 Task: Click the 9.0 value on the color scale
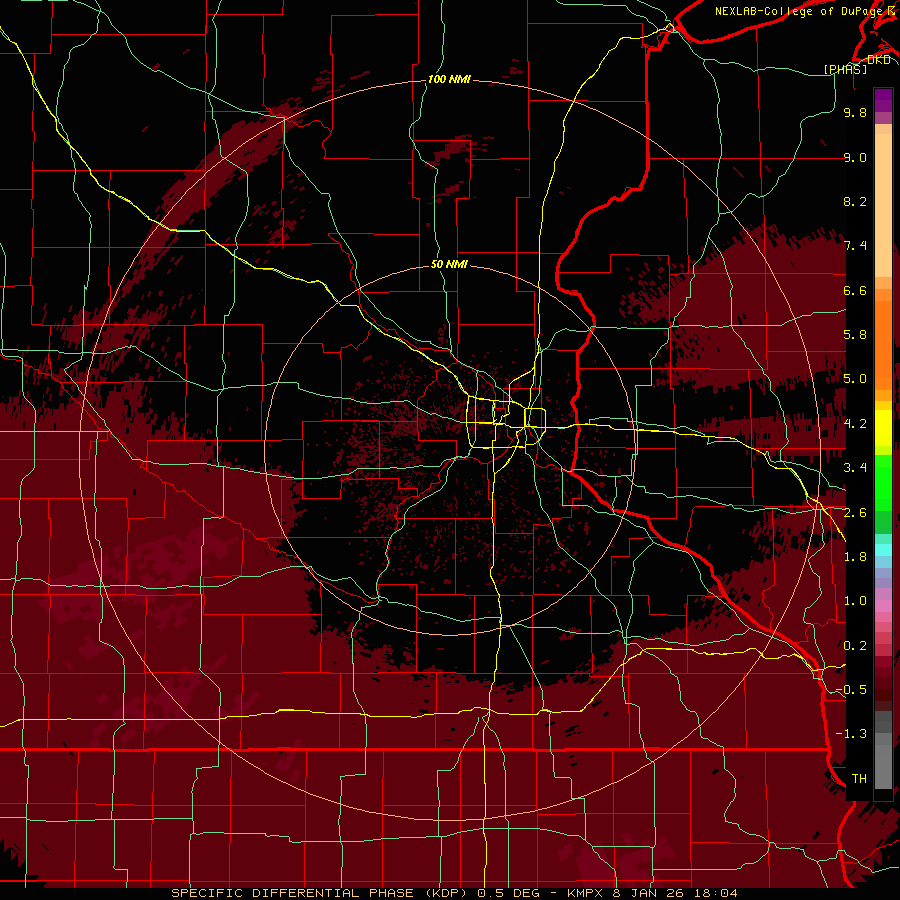(x=855, y=157)
